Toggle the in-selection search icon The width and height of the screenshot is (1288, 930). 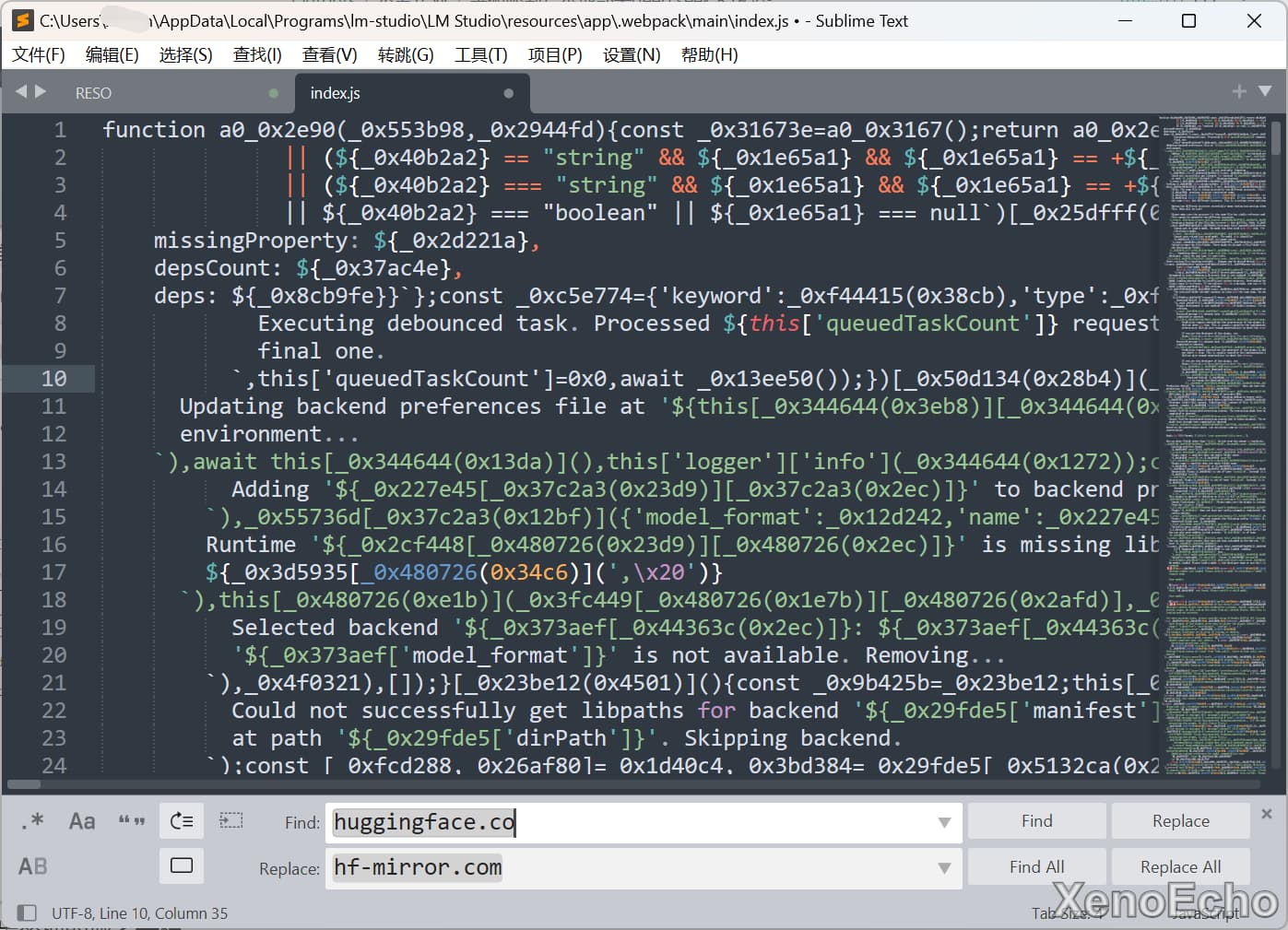coord(231,821)
